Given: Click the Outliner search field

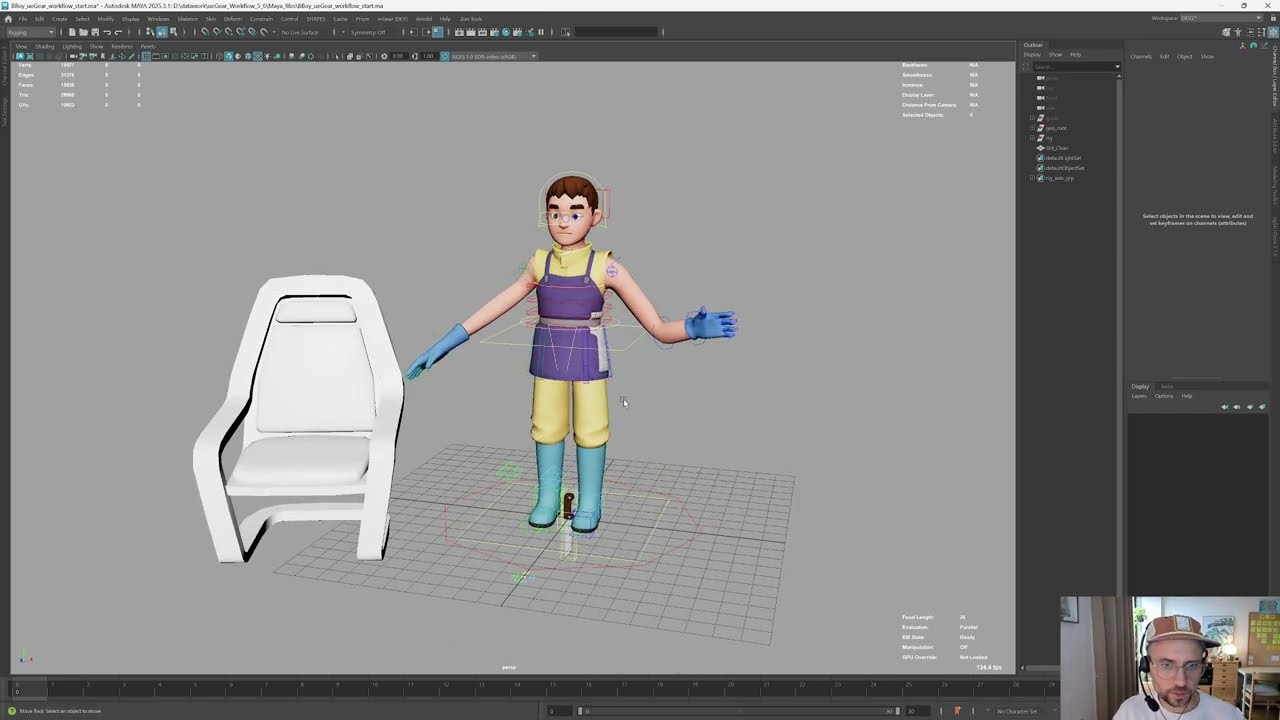Looking at the screenshot, I should point(1075,67).
